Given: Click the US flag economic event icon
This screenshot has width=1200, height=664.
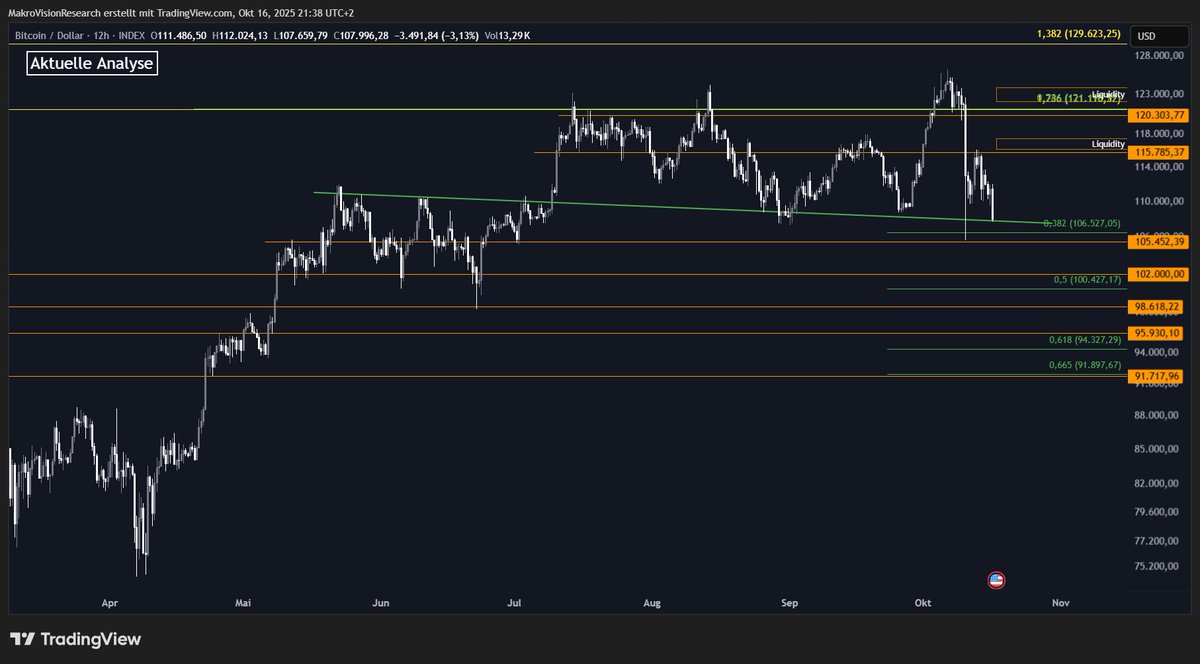Looking at the screenshot, I should [x=996, y=580].
